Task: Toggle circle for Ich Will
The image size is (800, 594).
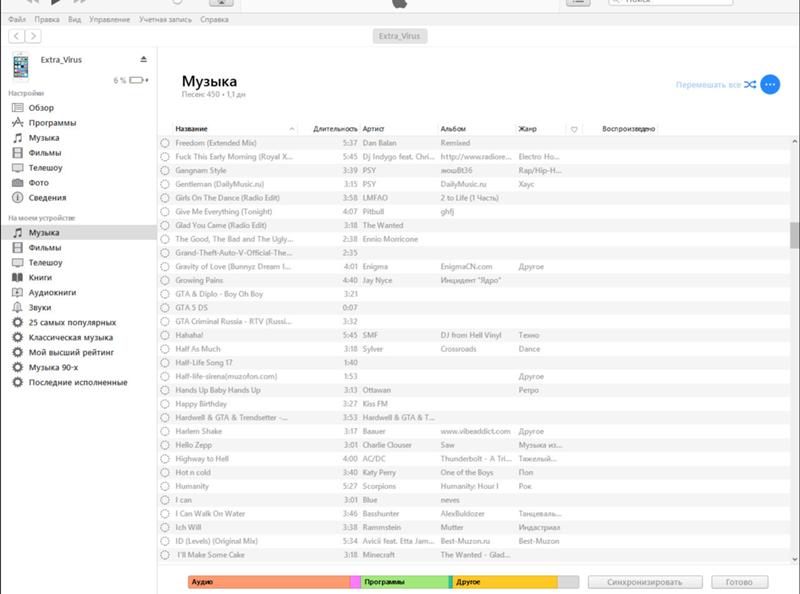Action: click(165, 527)
